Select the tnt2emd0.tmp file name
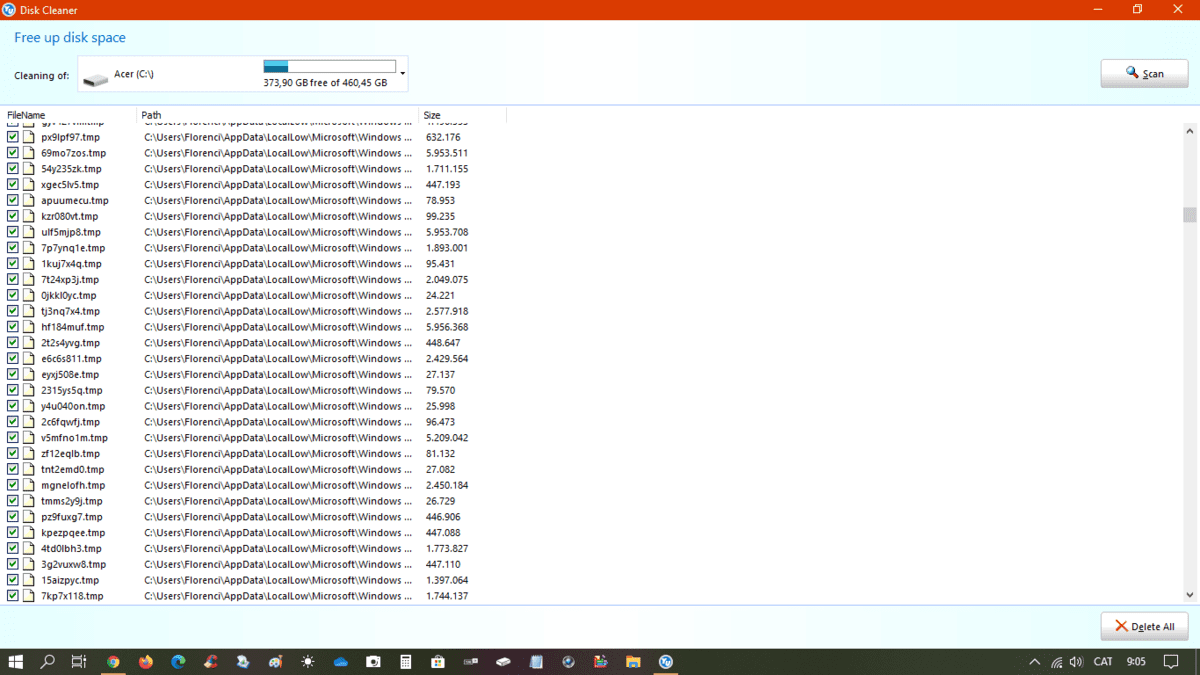 (x=72, y=469)
